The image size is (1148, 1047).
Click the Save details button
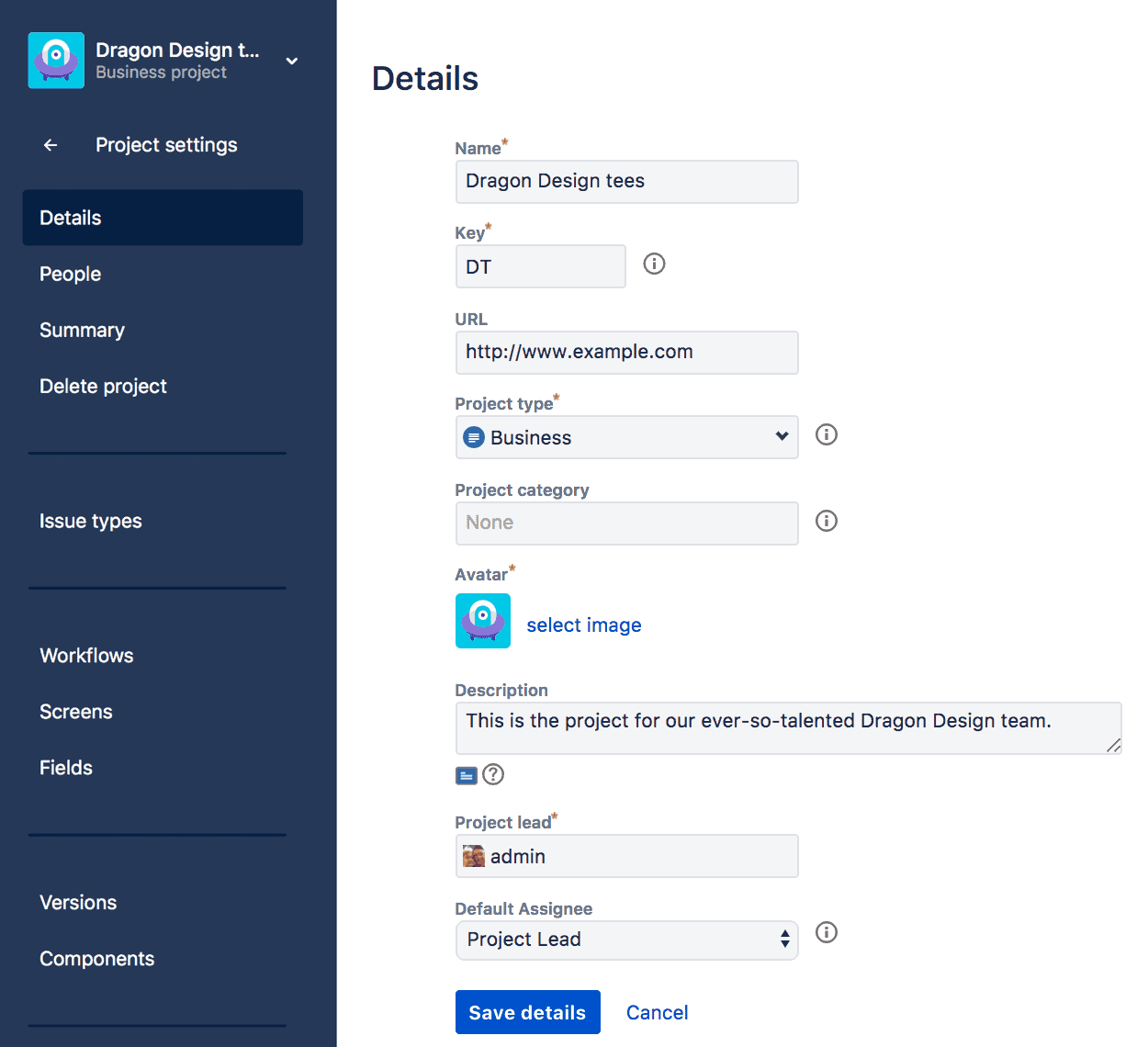tap(527, 1011)
